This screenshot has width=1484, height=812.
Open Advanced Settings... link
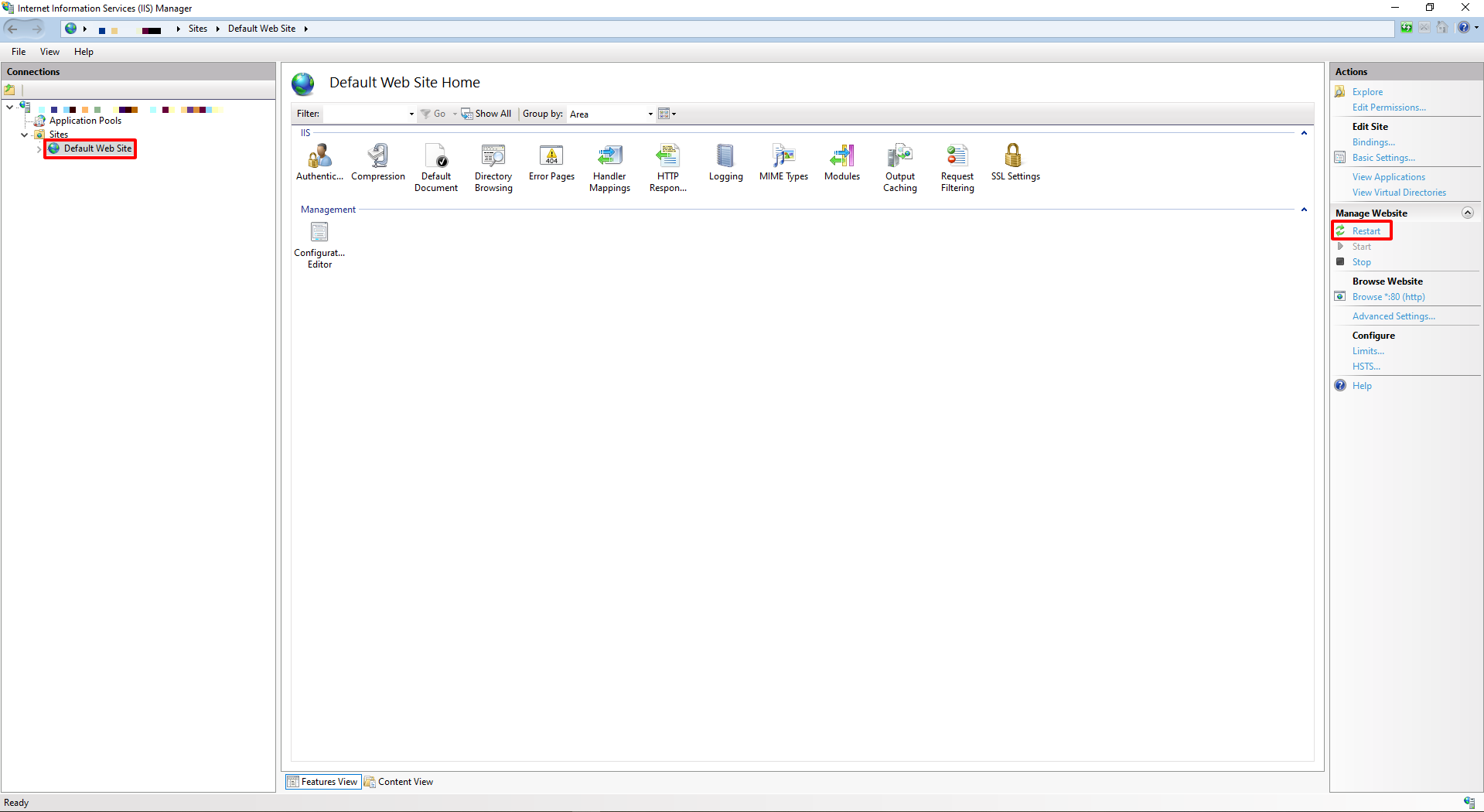click(1394, 316)
